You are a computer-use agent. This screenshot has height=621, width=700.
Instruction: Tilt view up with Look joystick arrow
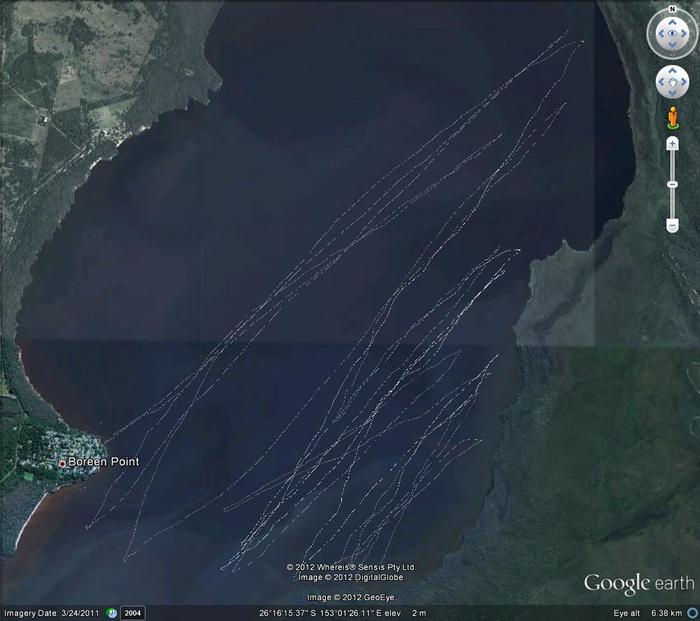pos(672,22)
